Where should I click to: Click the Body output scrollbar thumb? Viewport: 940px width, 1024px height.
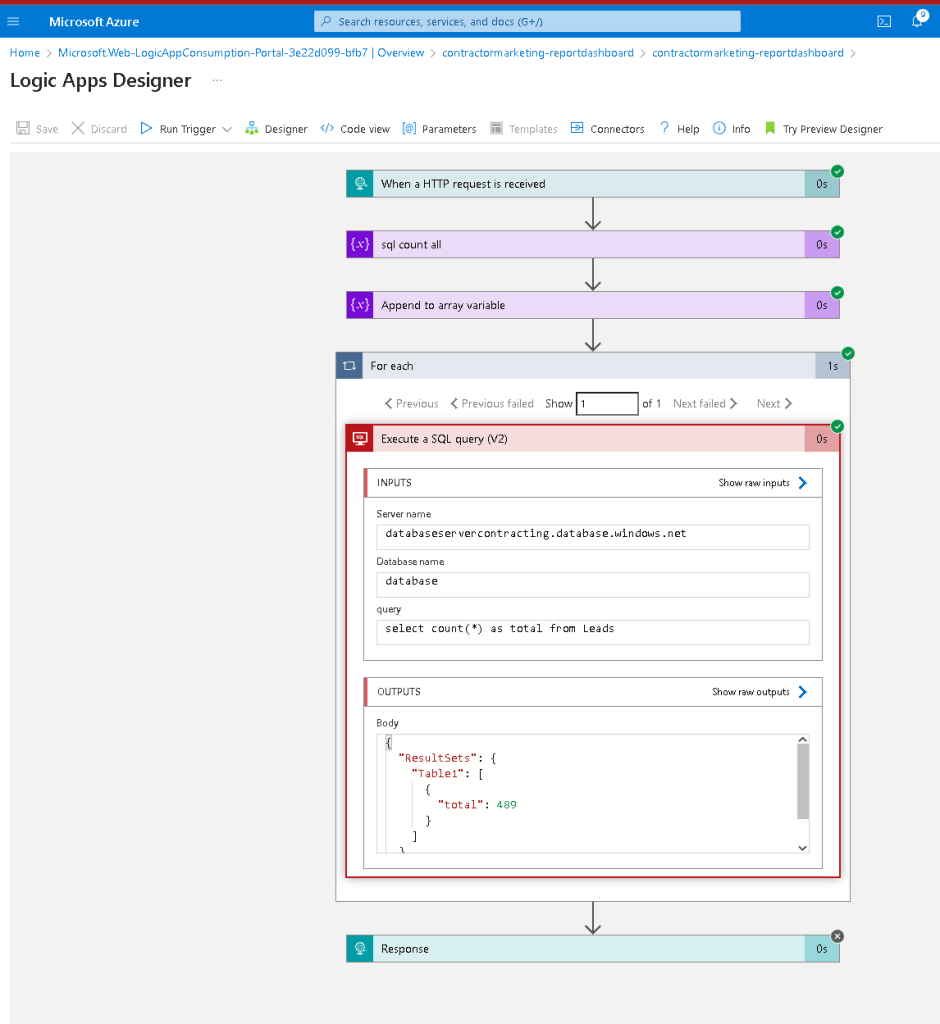pos(803,781)
